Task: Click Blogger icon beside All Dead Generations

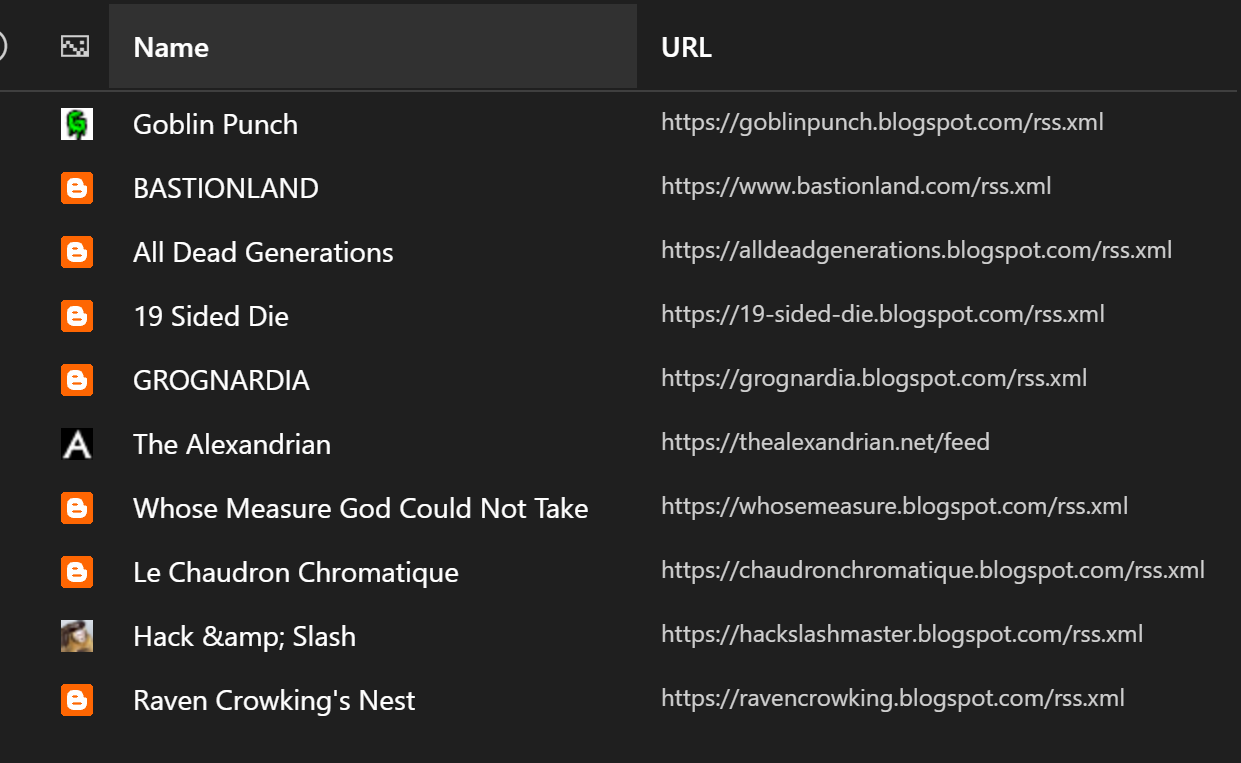Action: click(77, 252)
